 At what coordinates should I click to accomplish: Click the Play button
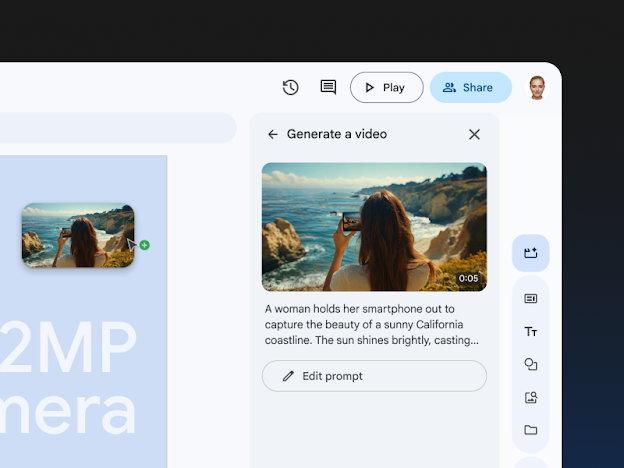point(386,87)
